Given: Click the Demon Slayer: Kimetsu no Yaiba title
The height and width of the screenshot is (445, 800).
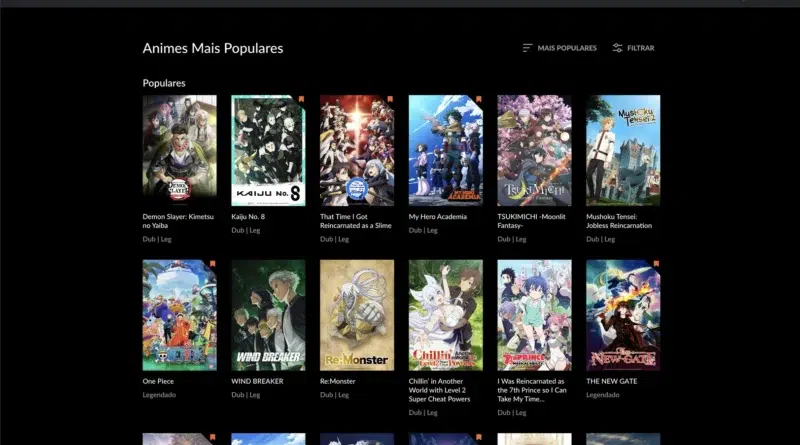Looking at the screenshot, I should (178, 221).
